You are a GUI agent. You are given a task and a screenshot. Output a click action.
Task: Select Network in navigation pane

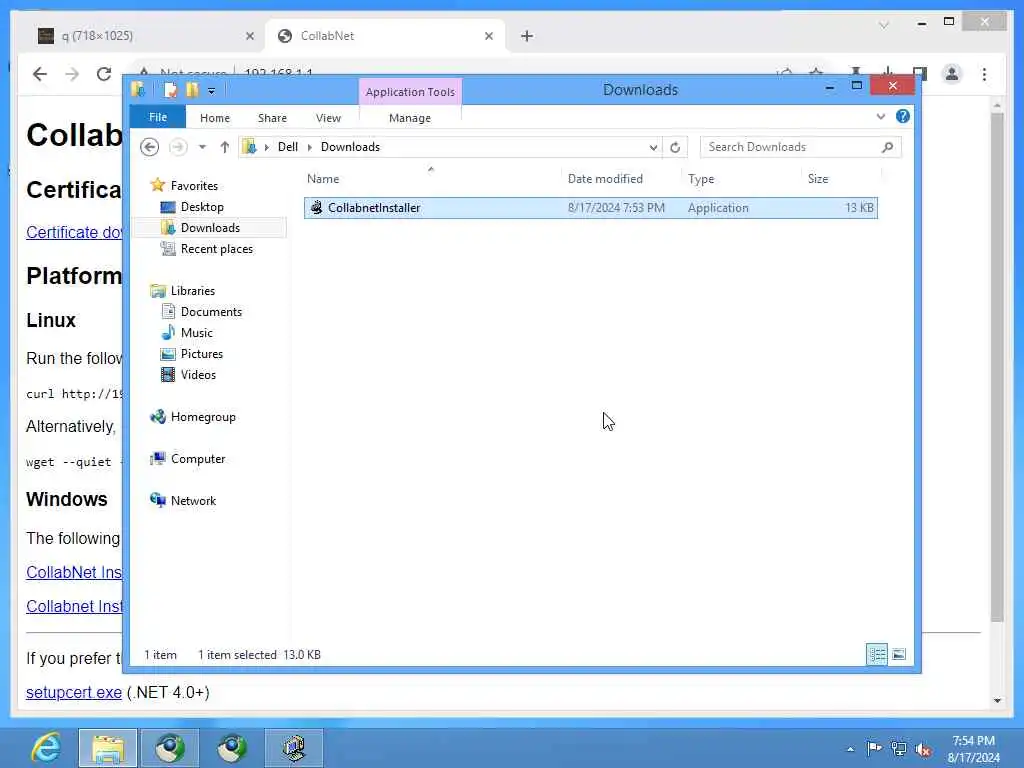click(x=193, y=500)
